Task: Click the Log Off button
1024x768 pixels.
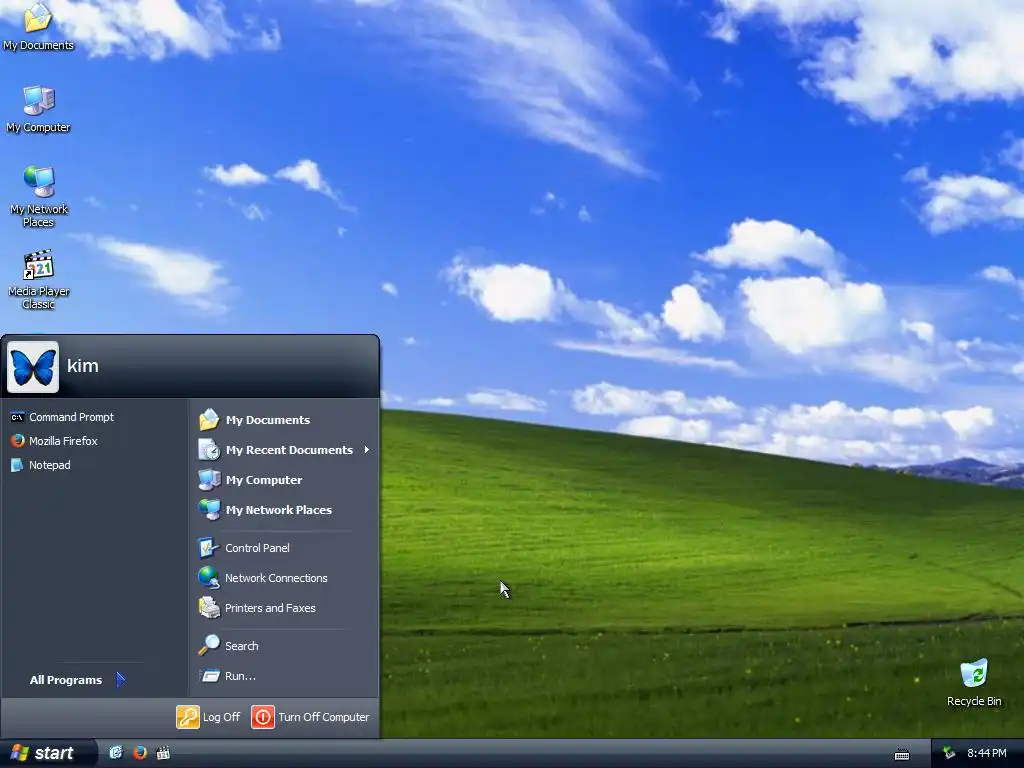Action: (208, 717)
